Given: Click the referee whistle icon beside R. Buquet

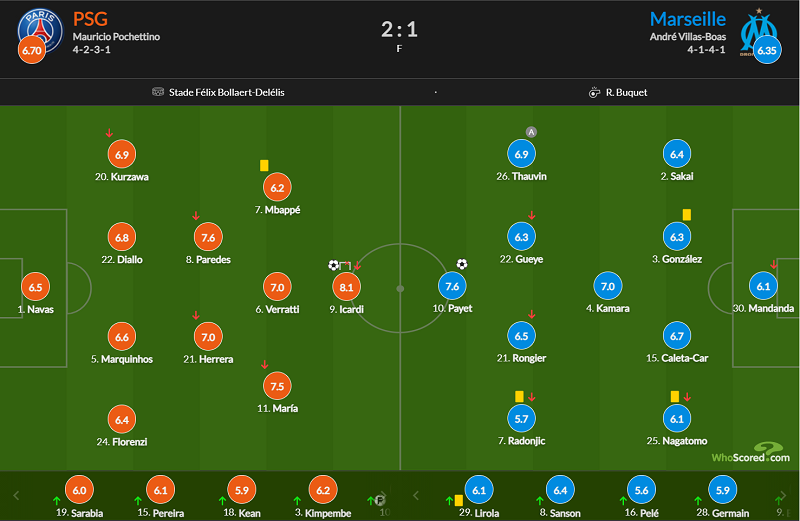Looking at the screenshot, I should (x=594, y=92).
